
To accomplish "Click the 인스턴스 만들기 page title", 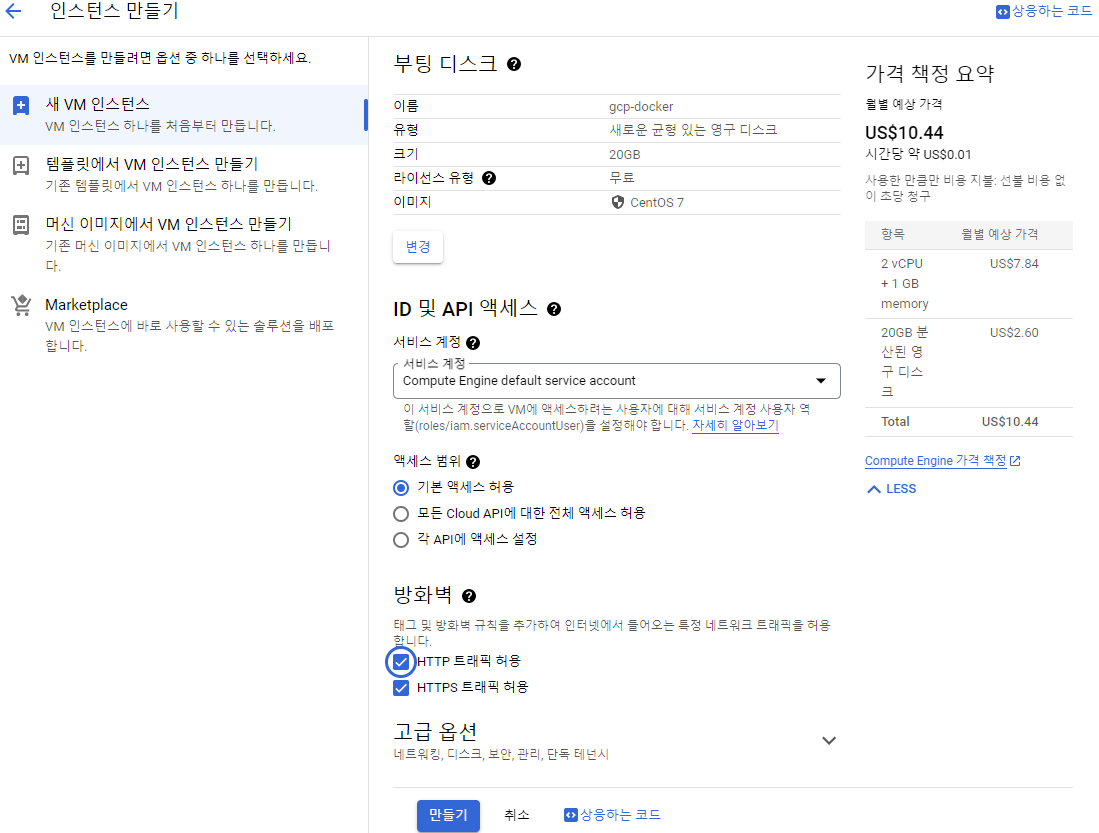I will 114,11.
